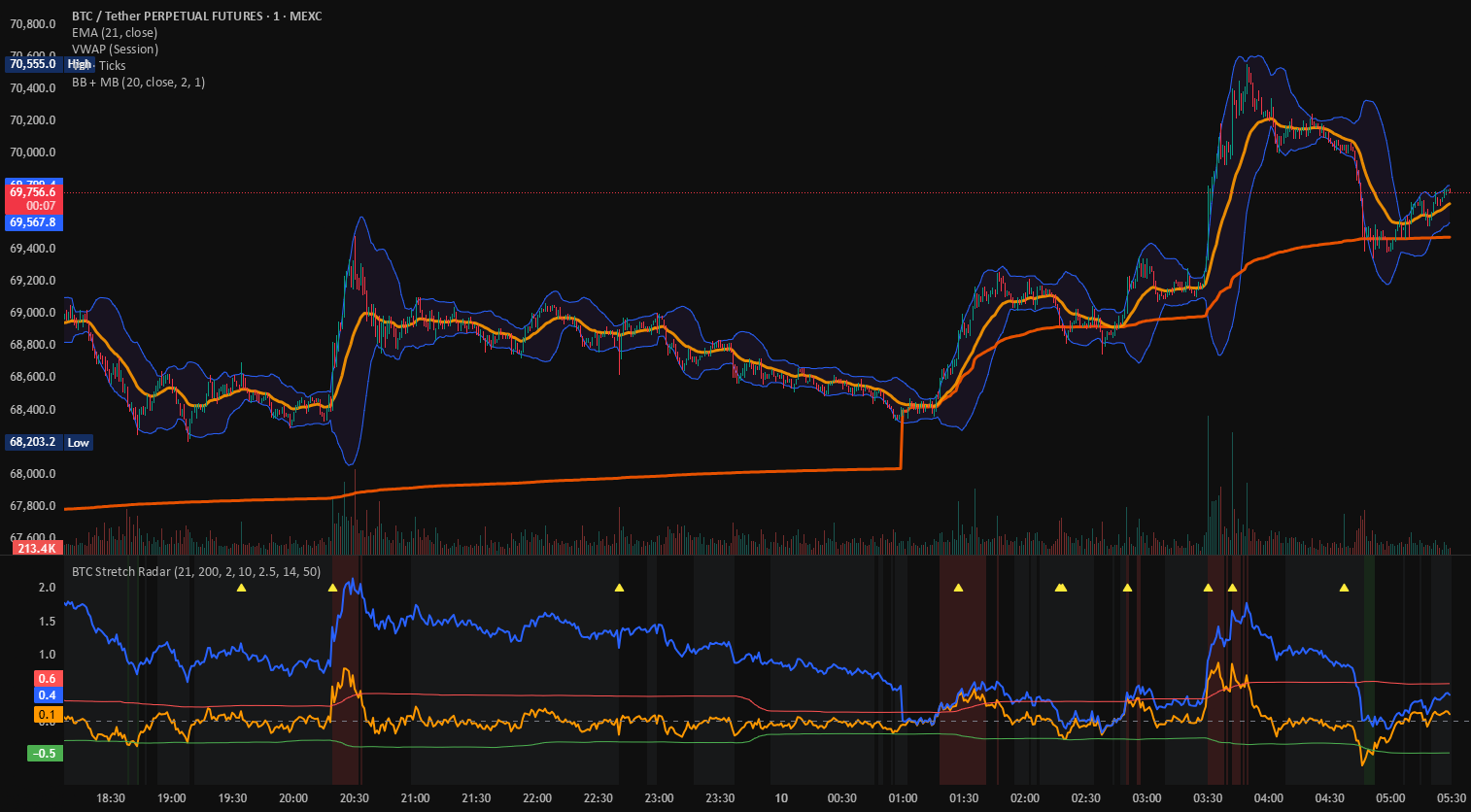1471x812 pixels.
Task: Click the 67,800.0 price axis label
Action: pos(33,506)
